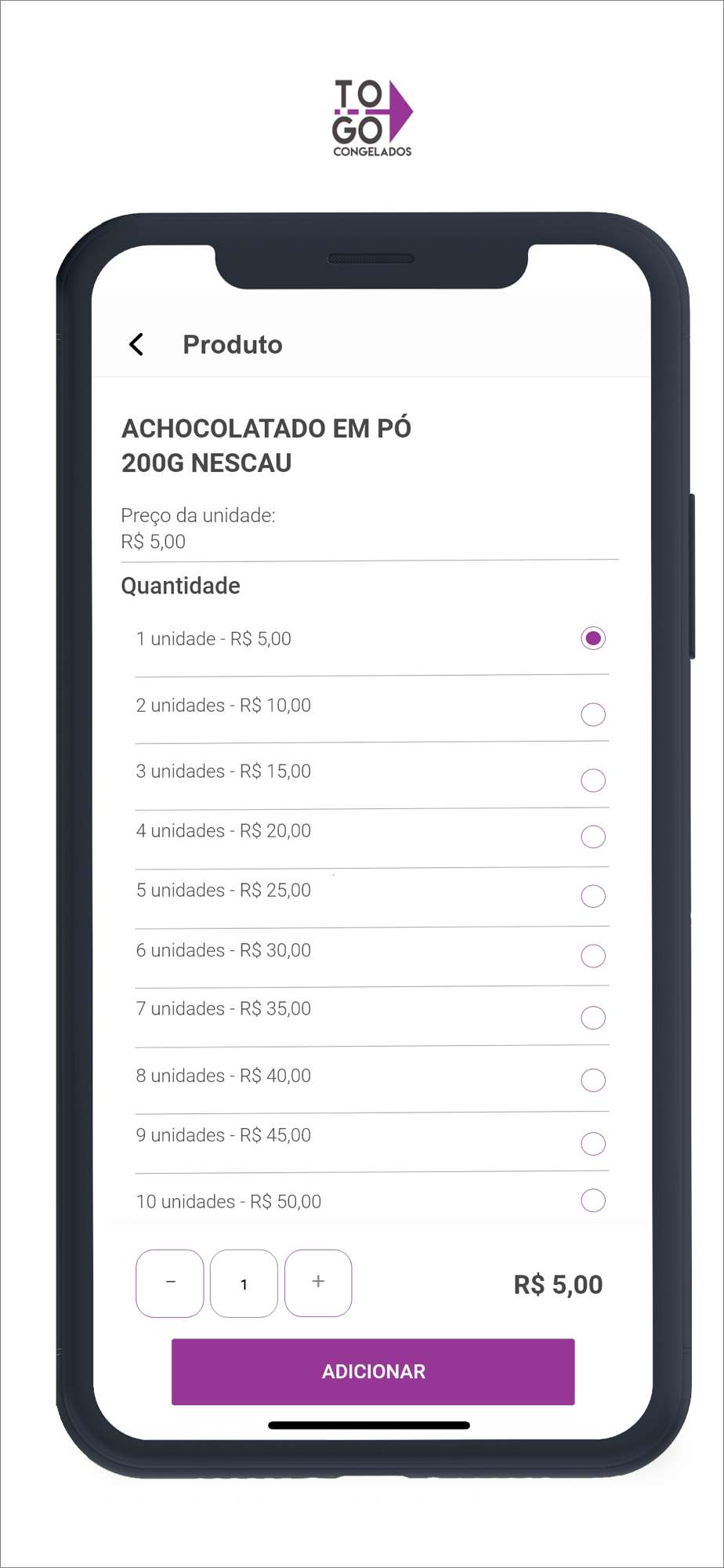Select the 2 unidades radio button
This screenshot has height=1568, width=724.
pyautogui.click(x=593, y=714)
